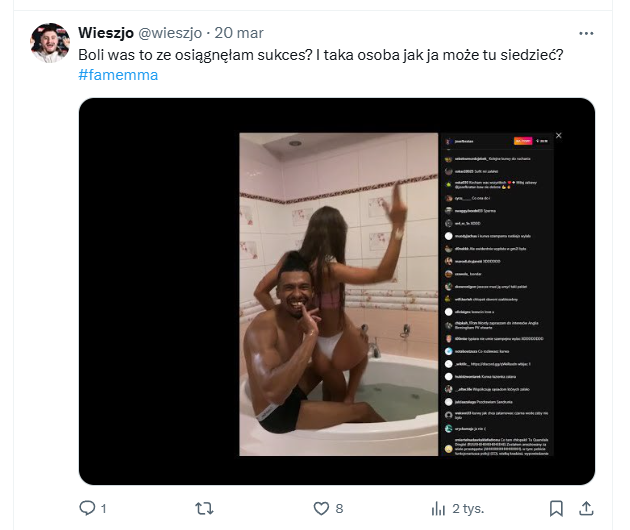Screen dimensions: 630x530
Task: Repost this tweet with the retweet icon
Action: pyautogui.click(x=203, y=508)
